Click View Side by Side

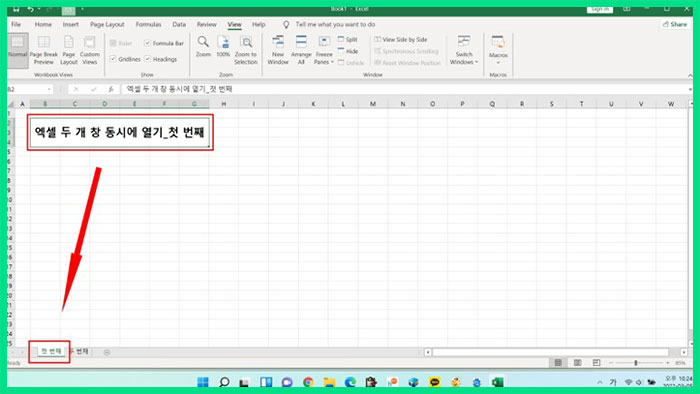pyautogui.click(x=400, y=39)
